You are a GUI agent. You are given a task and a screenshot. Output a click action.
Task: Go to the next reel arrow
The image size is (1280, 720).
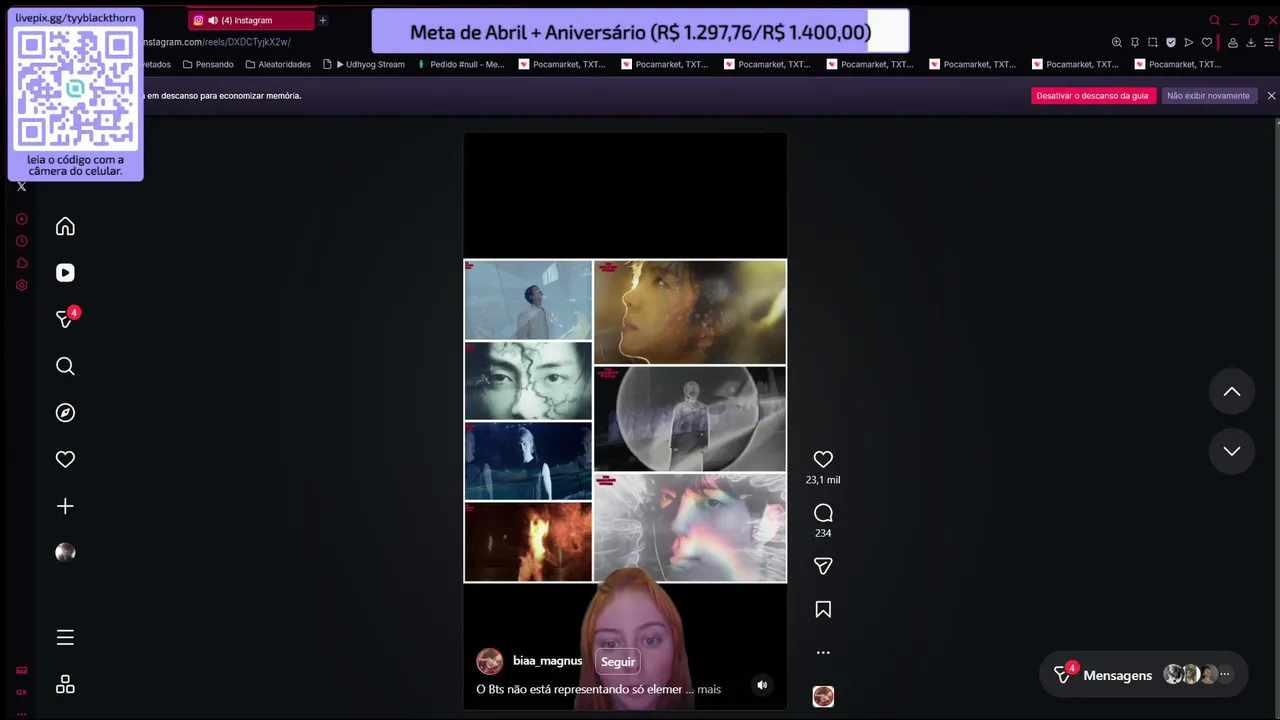point(1232,451)
